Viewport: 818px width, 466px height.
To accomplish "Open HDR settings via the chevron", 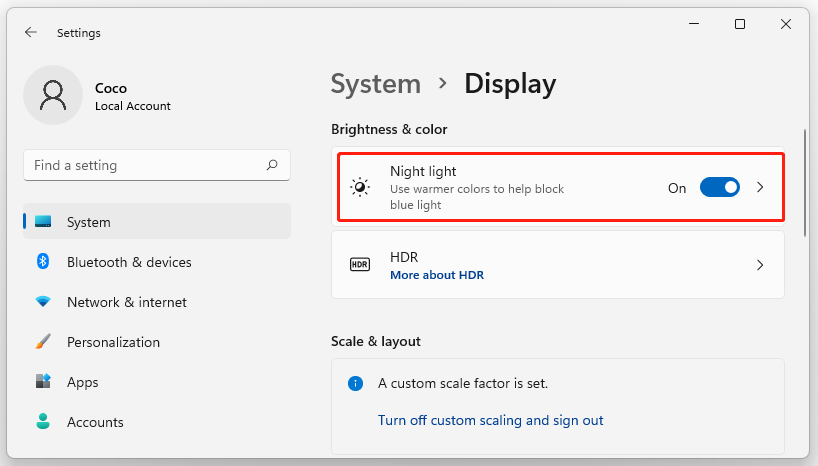I will point(760,265).
